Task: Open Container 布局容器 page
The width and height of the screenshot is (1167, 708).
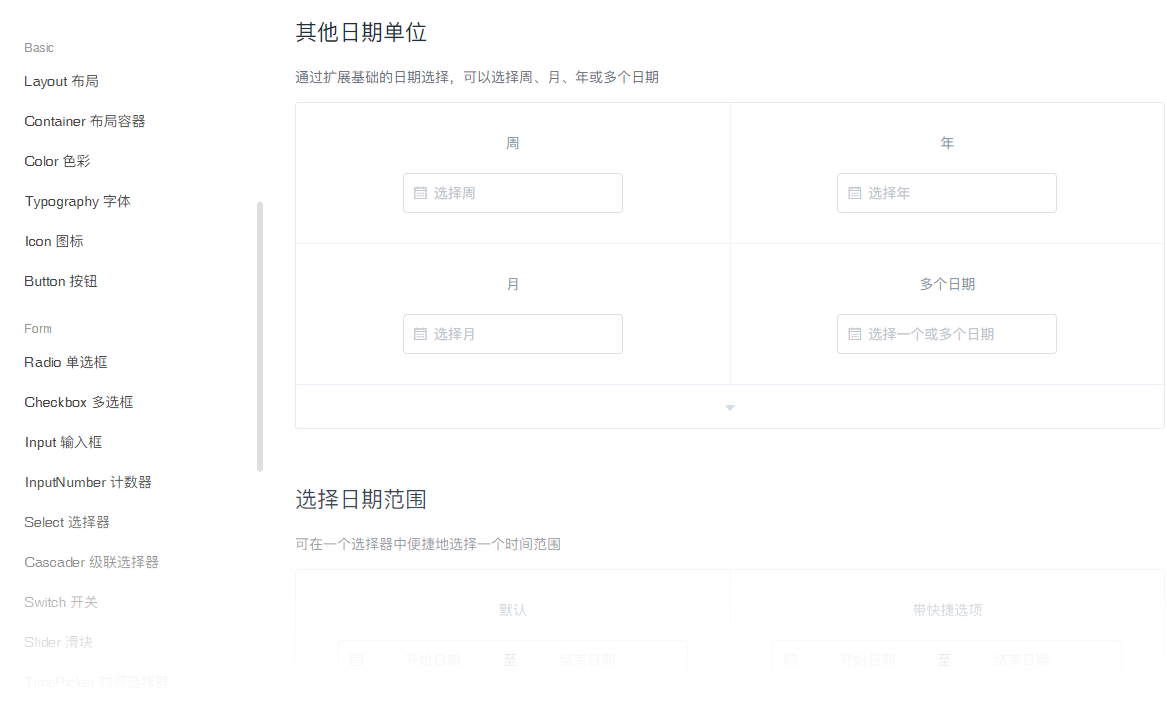Action: 85,121
